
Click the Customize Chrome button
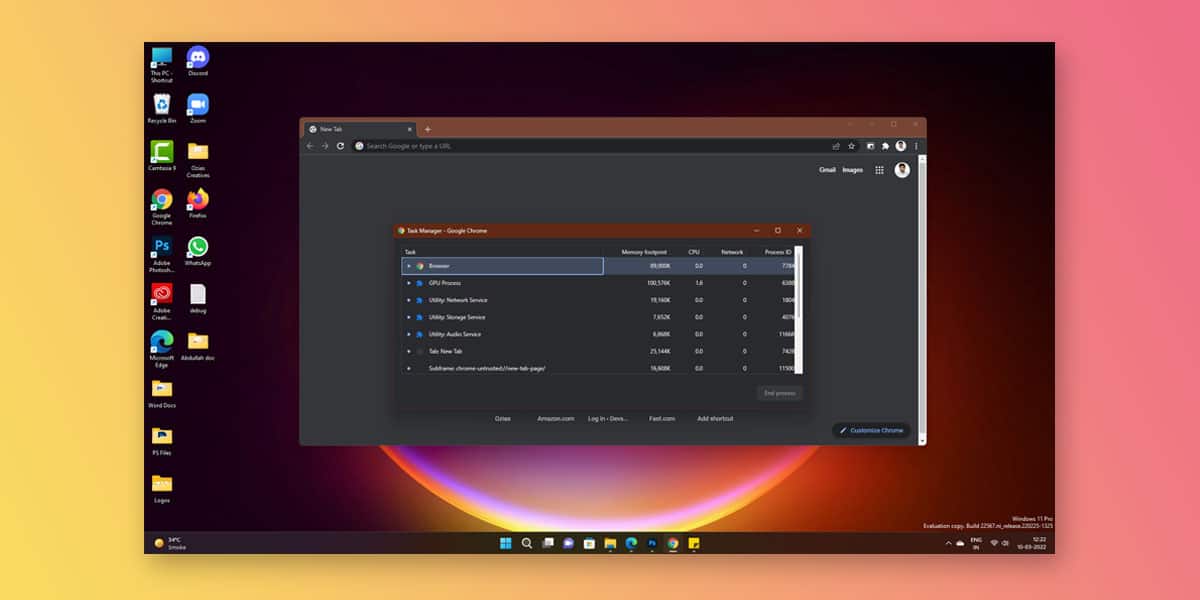[x=871, y=430]
